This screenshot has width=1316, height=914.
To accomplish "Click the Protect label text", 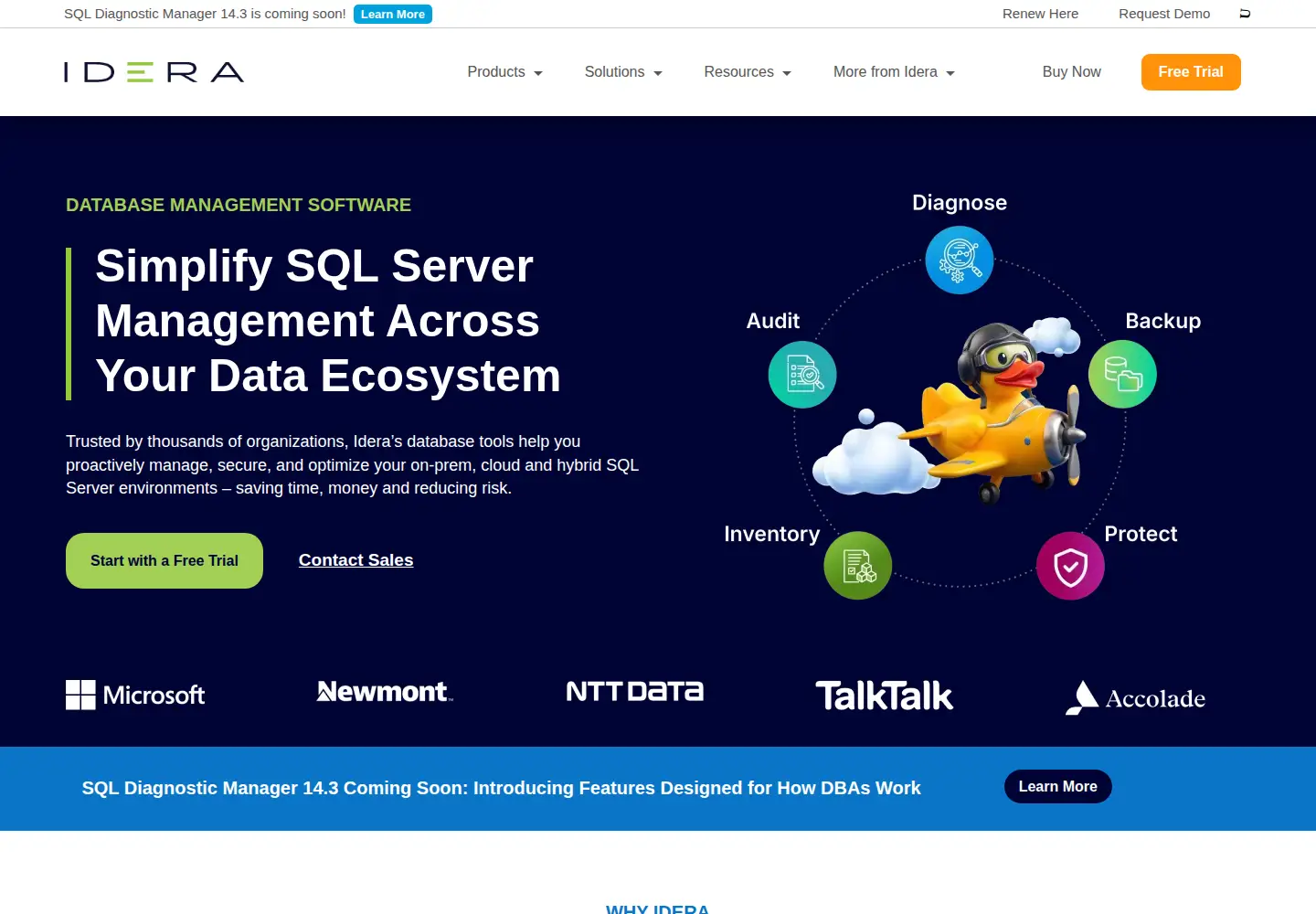I will click(x=1141, y=534).
